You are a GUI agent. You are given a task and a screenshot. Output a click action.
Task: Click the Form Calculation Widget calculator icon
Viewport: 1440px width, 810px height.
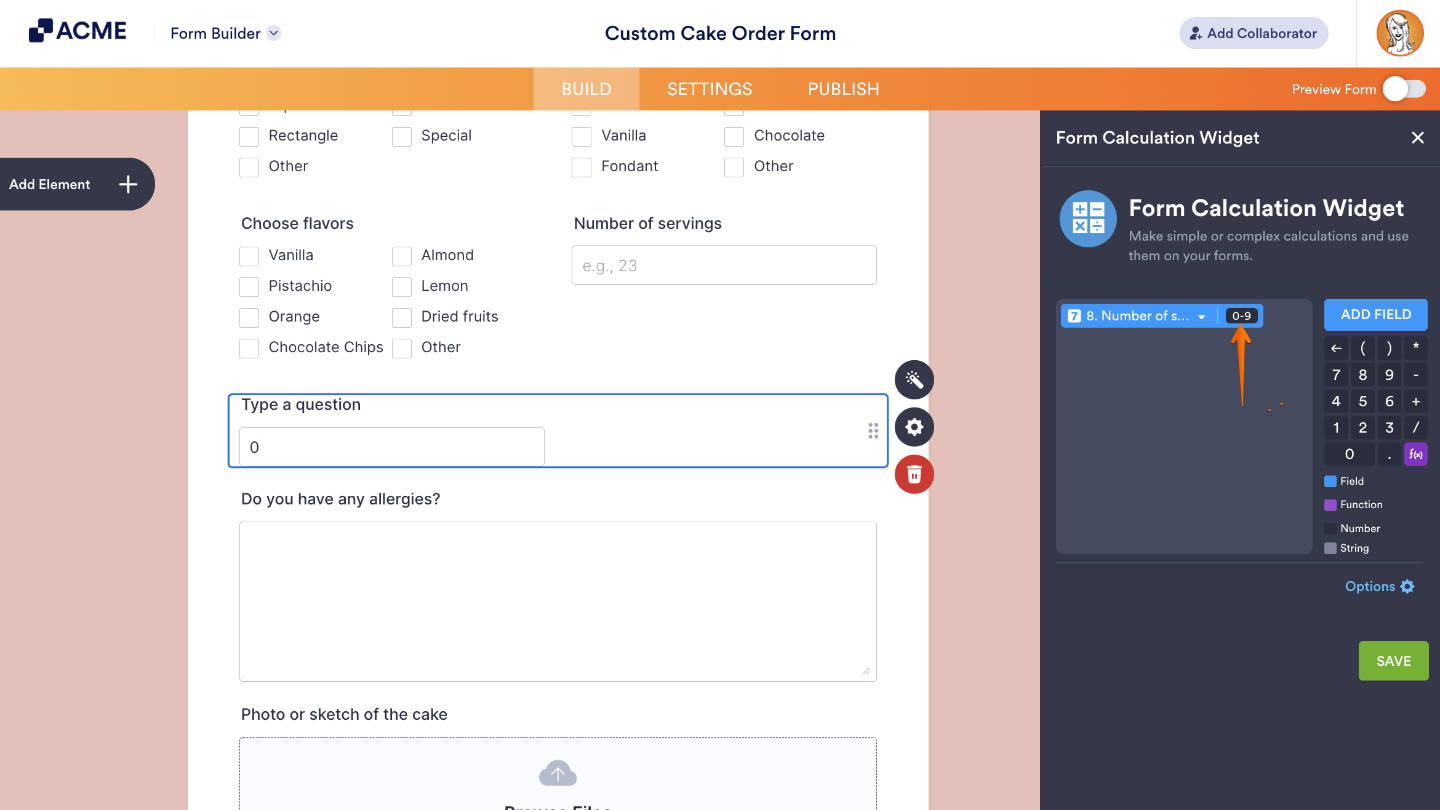(1087, 218)
